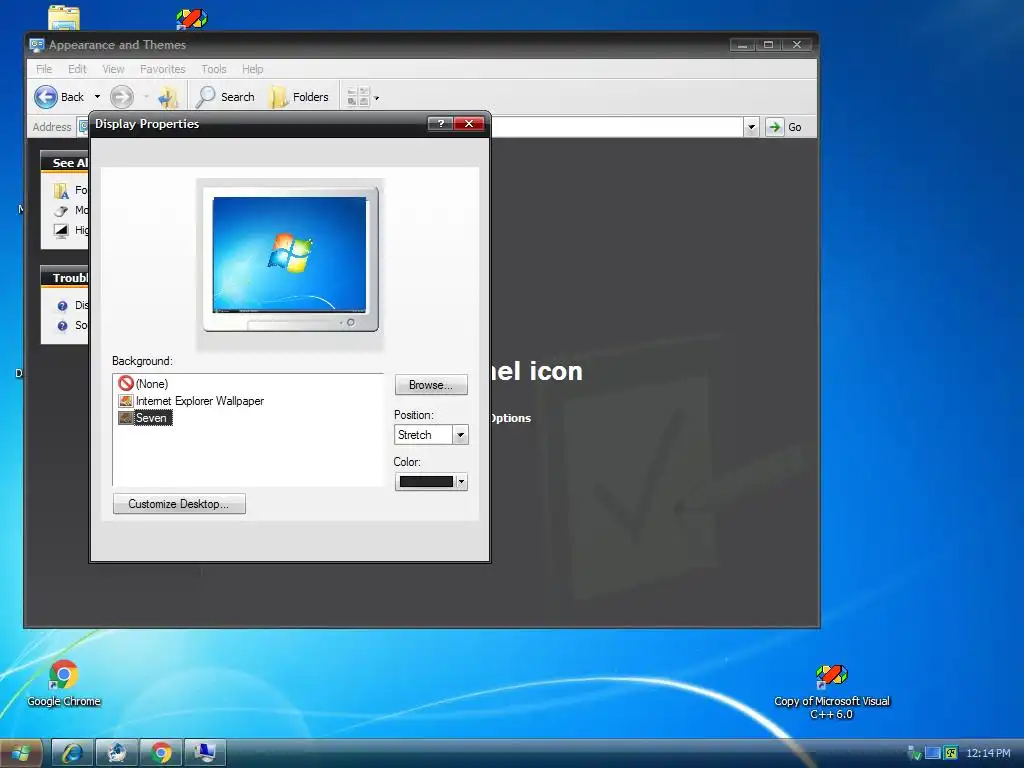1024x768 pixels.
Task: Click the Customize Desktop... button
Action: point(179,504)
